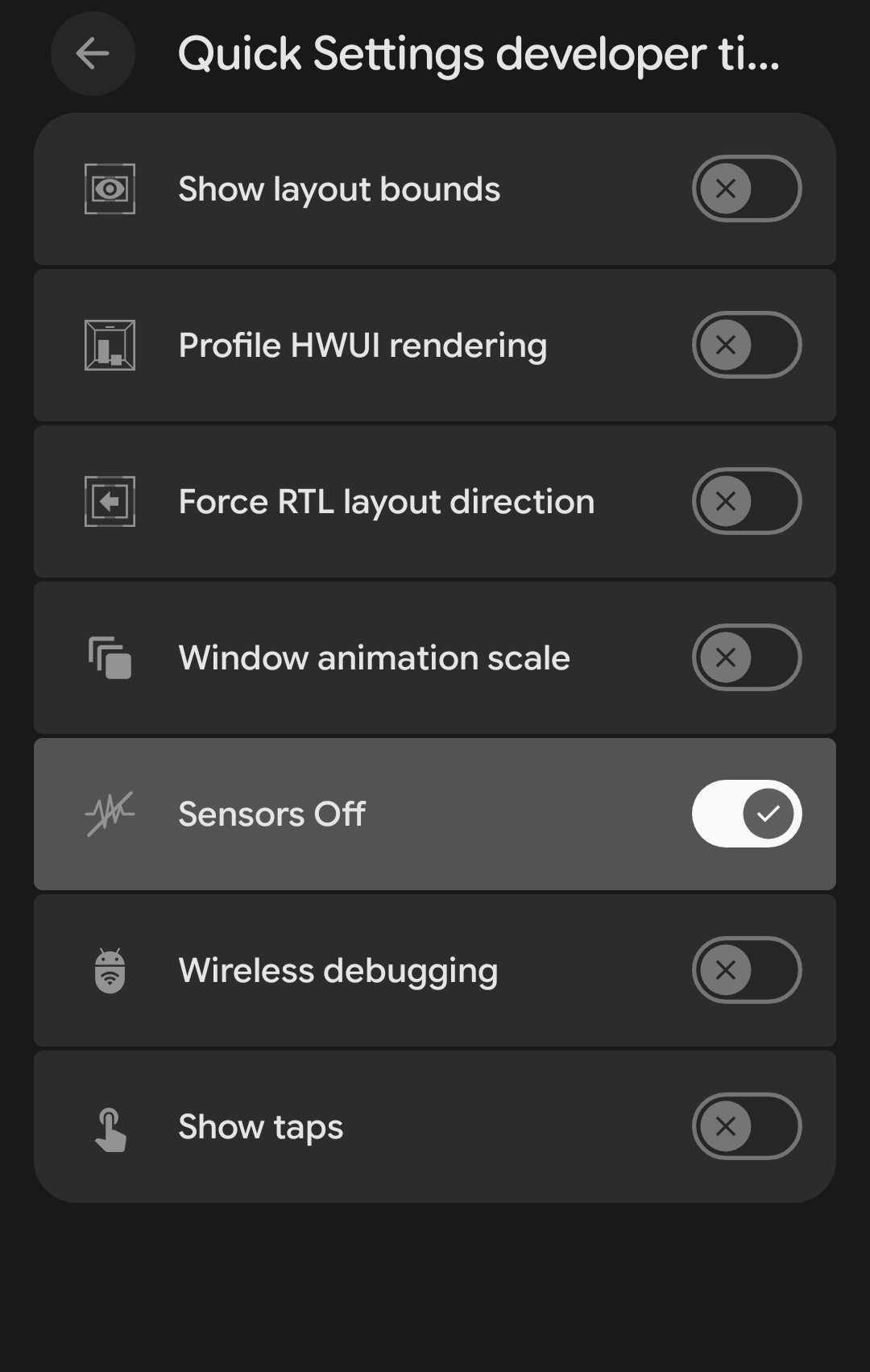Turn on the Profile HWUI rendering switch

(746, 345)
